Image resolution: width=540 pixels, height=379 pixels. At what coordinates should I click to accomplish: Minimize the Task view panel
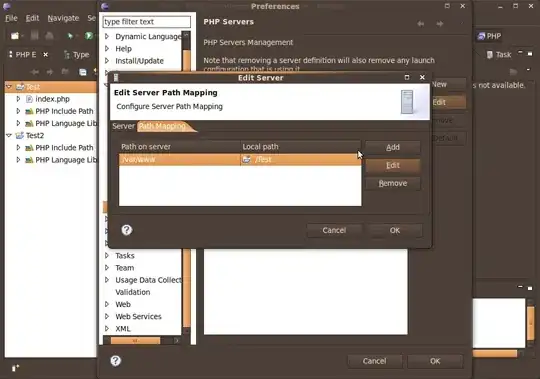tap(520, 52)
